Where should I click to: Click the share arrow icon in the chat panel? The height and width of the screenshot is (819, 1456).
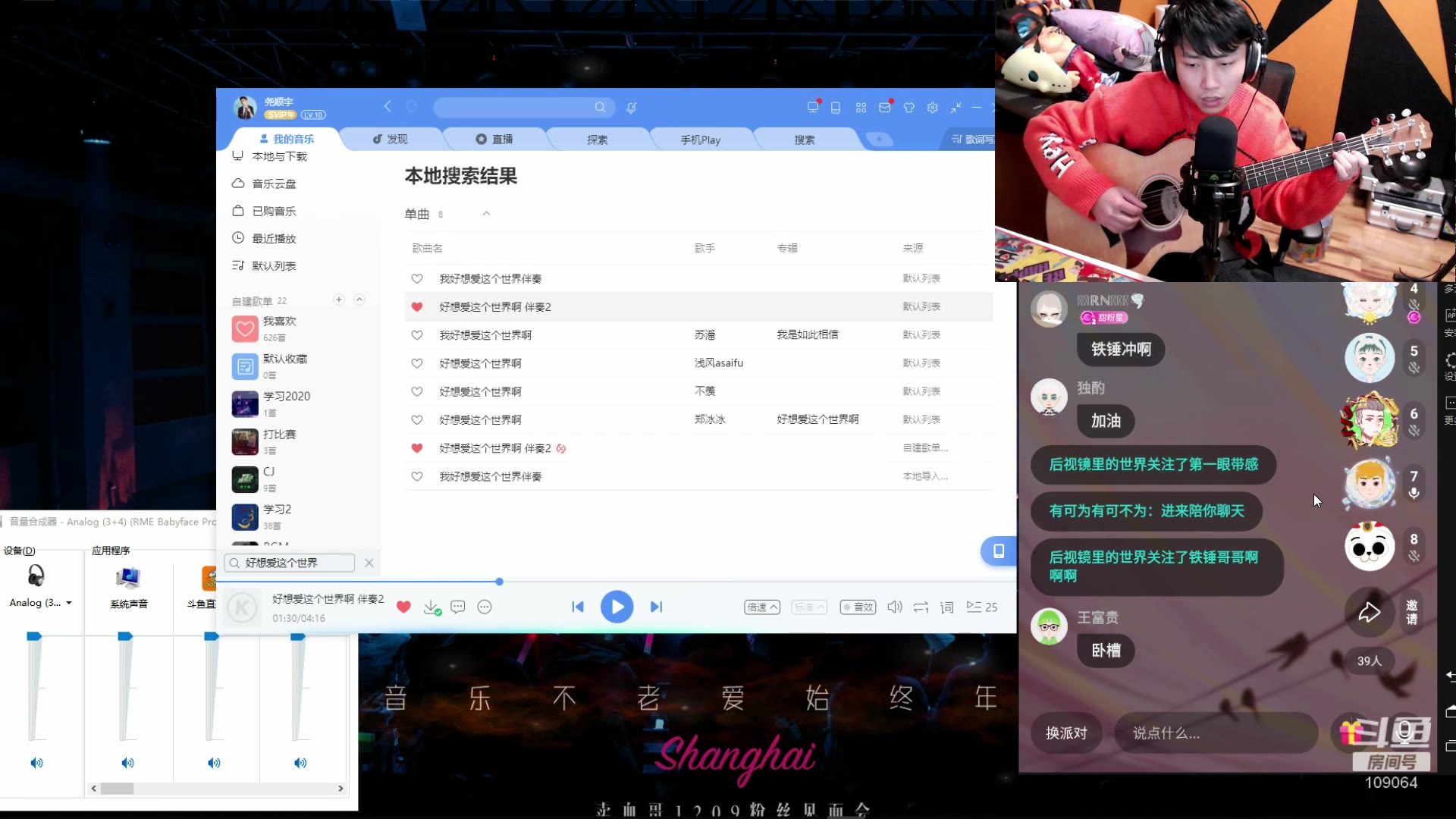(1369, 612)
